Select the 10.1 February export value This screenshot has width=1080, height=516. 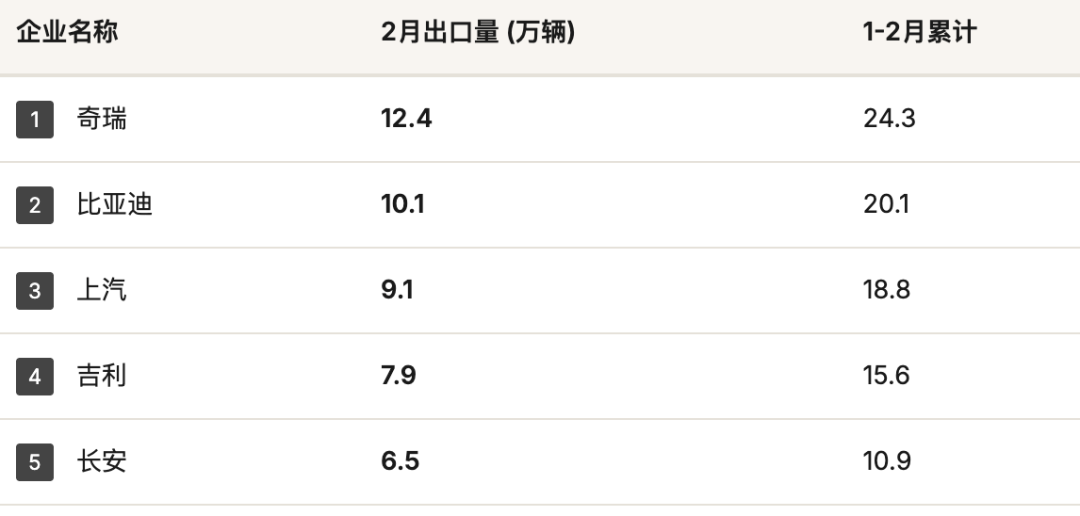403,205
